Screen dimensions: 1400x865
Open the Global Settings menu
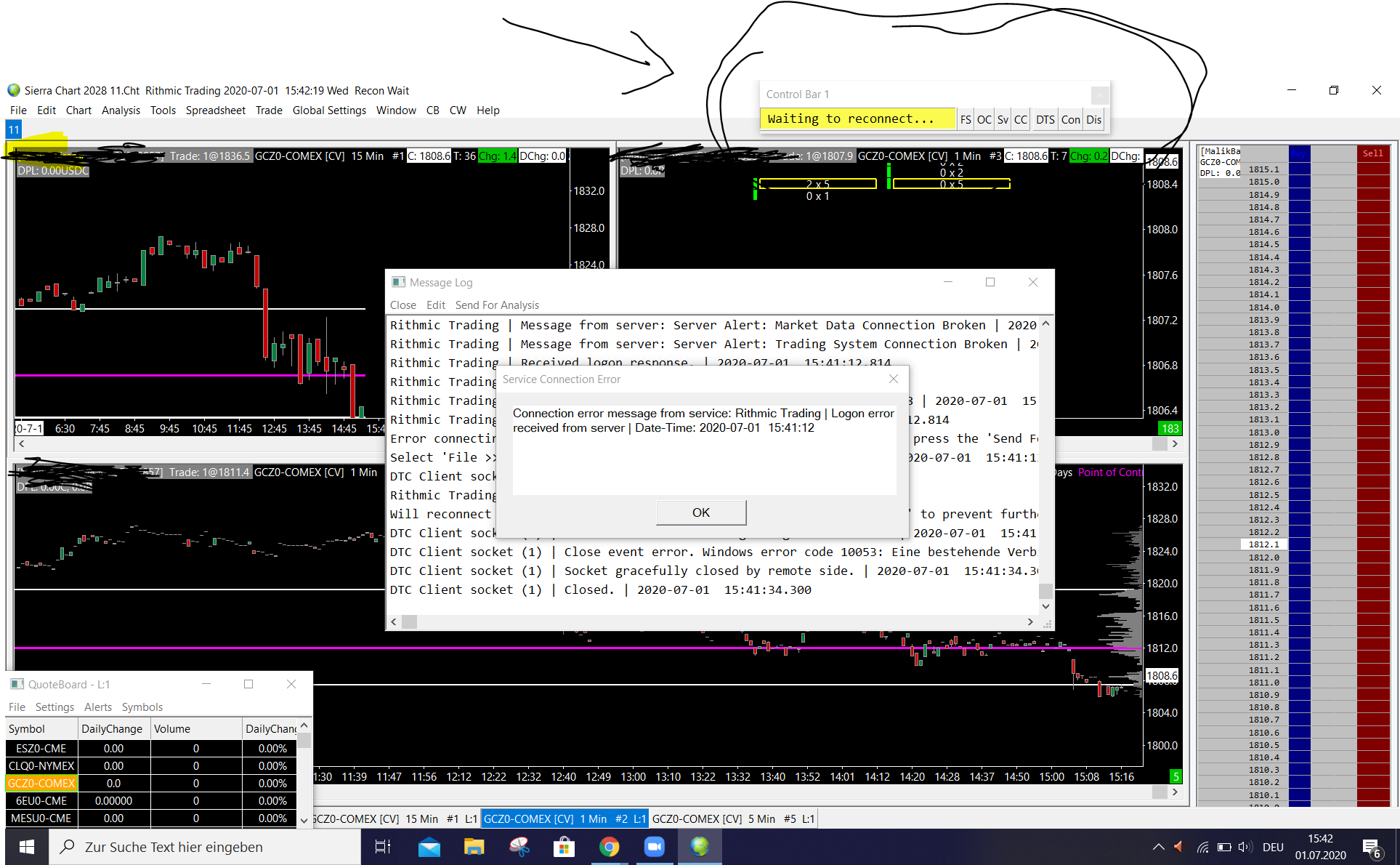click(329, 110)
